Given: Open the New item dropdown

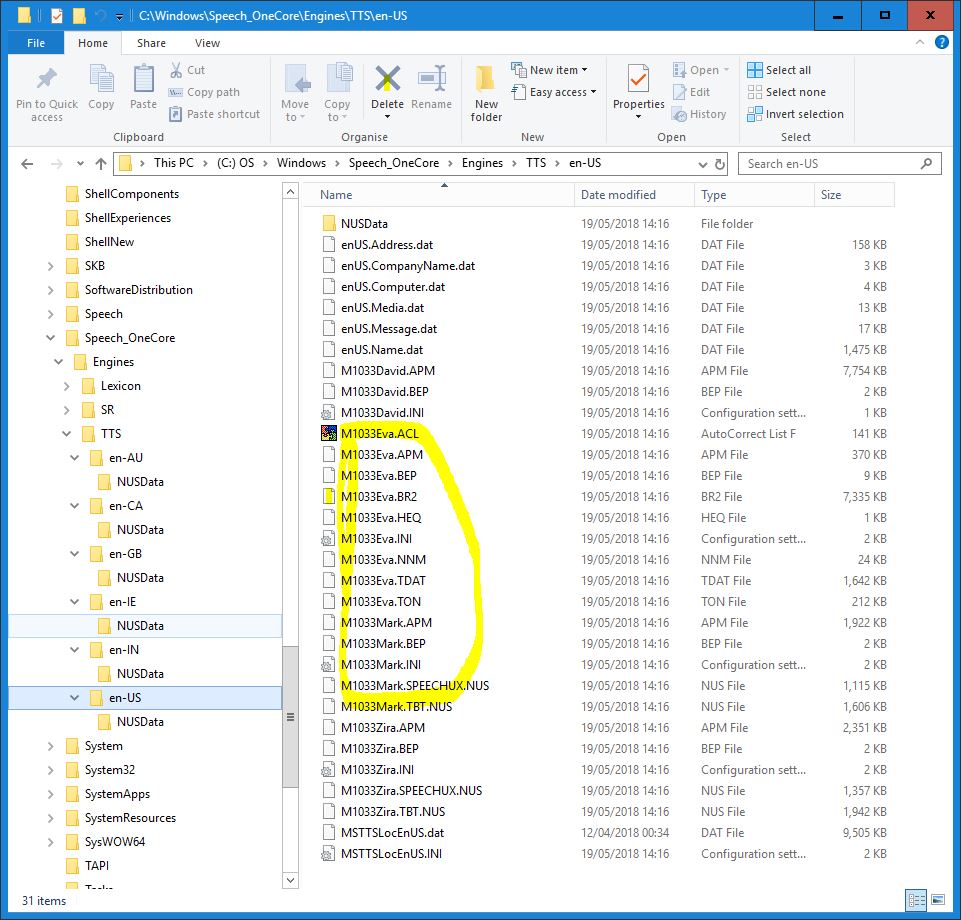Looking at the screenshot, I should point(549,70).
